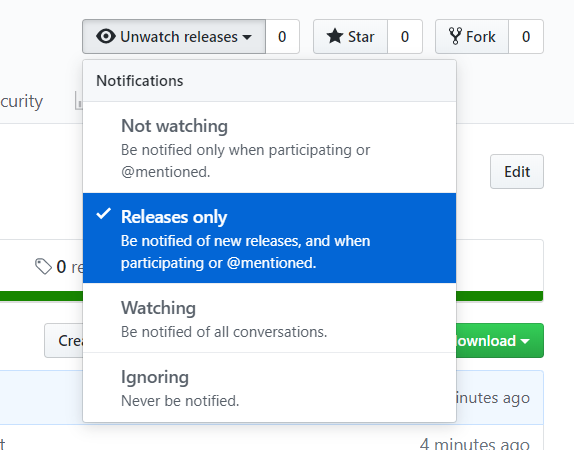The width and height of the screenshot is (574, 450).
Task: Click the star icon
Action: 335,37
